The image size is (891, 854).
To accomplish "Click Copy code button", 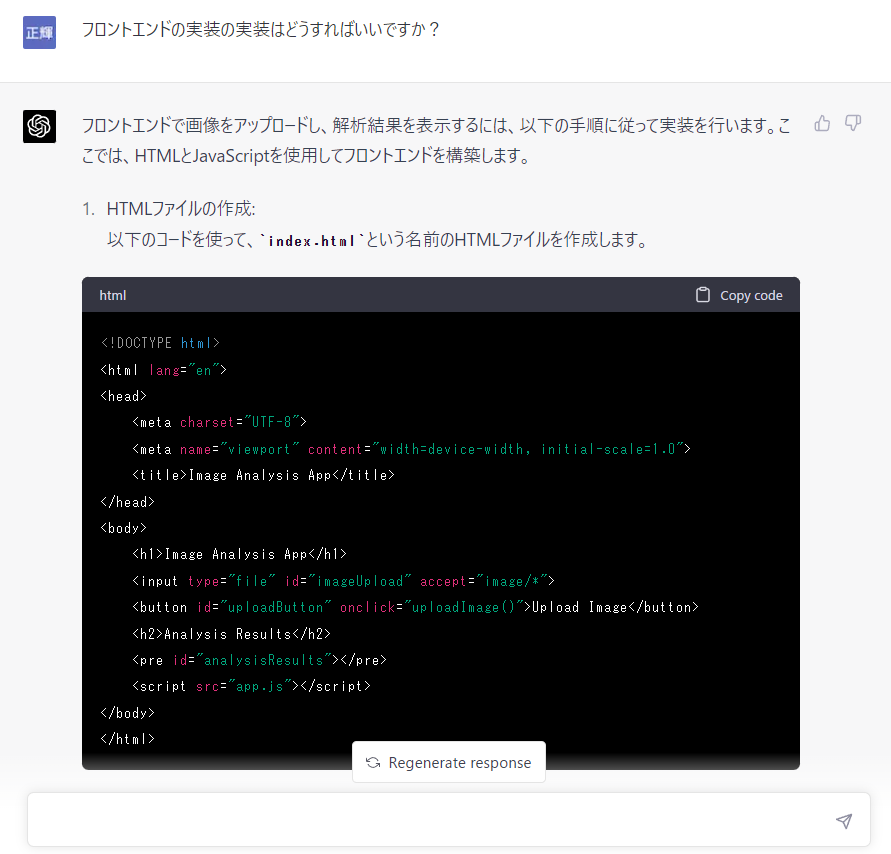I will point(739,295).
